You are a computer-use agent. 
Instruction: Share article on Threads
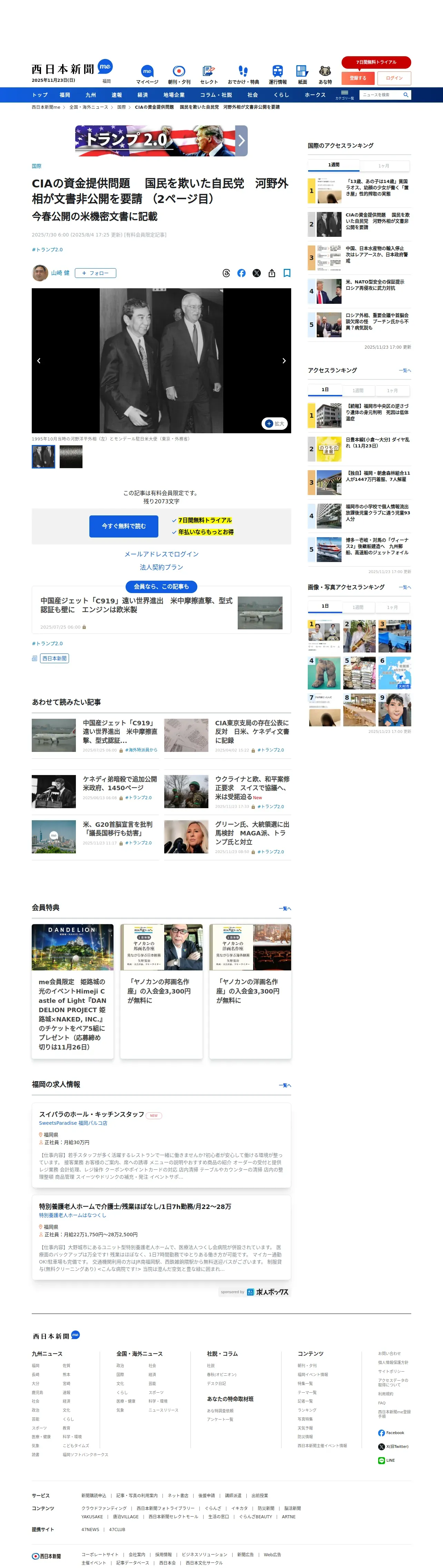226,273
